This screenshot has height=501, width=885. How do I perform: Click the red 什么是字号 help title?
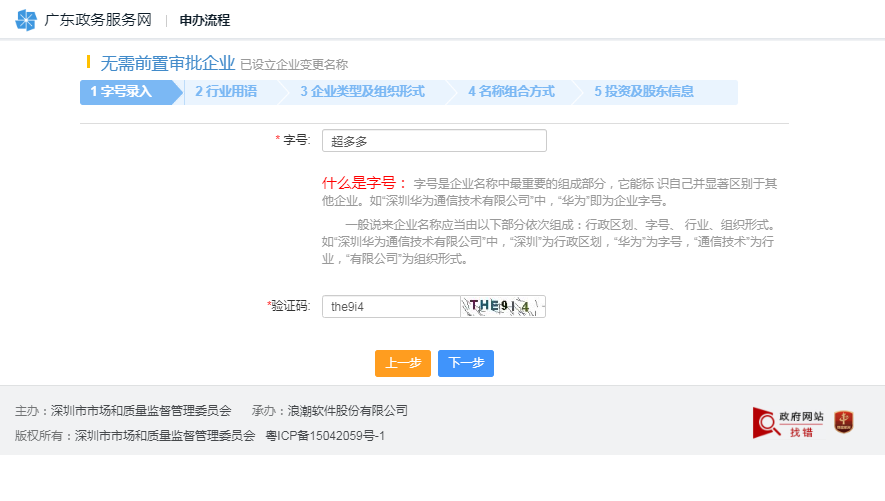(x=364, y=183)
